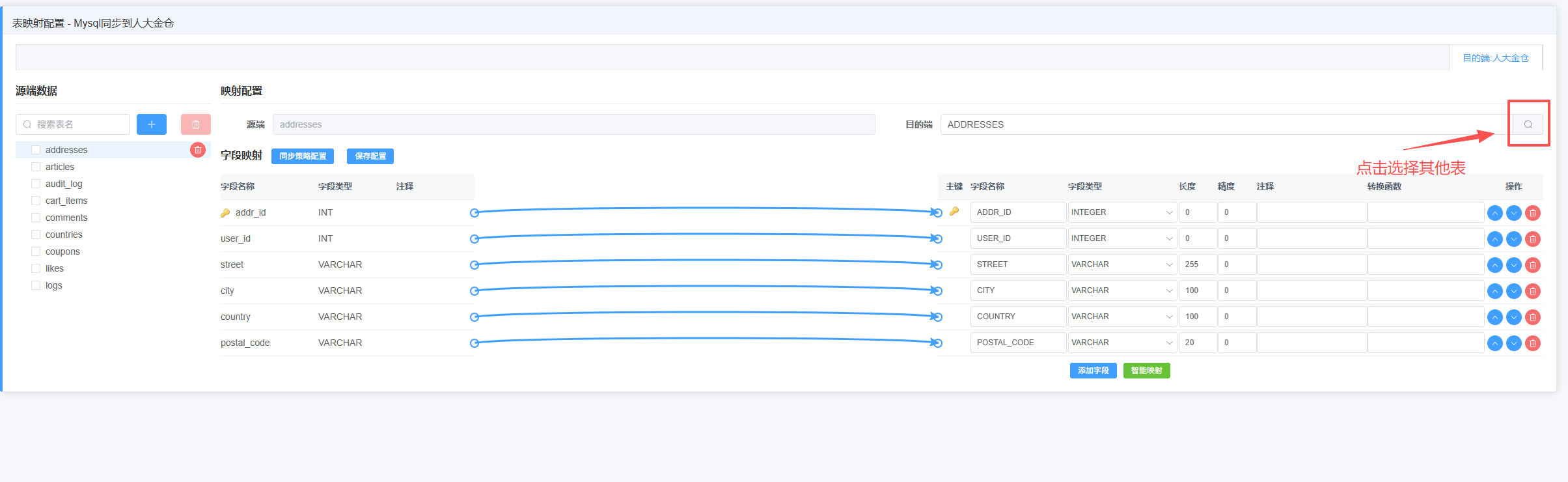Click the STREET length field showing 255

pos(1198,264)
